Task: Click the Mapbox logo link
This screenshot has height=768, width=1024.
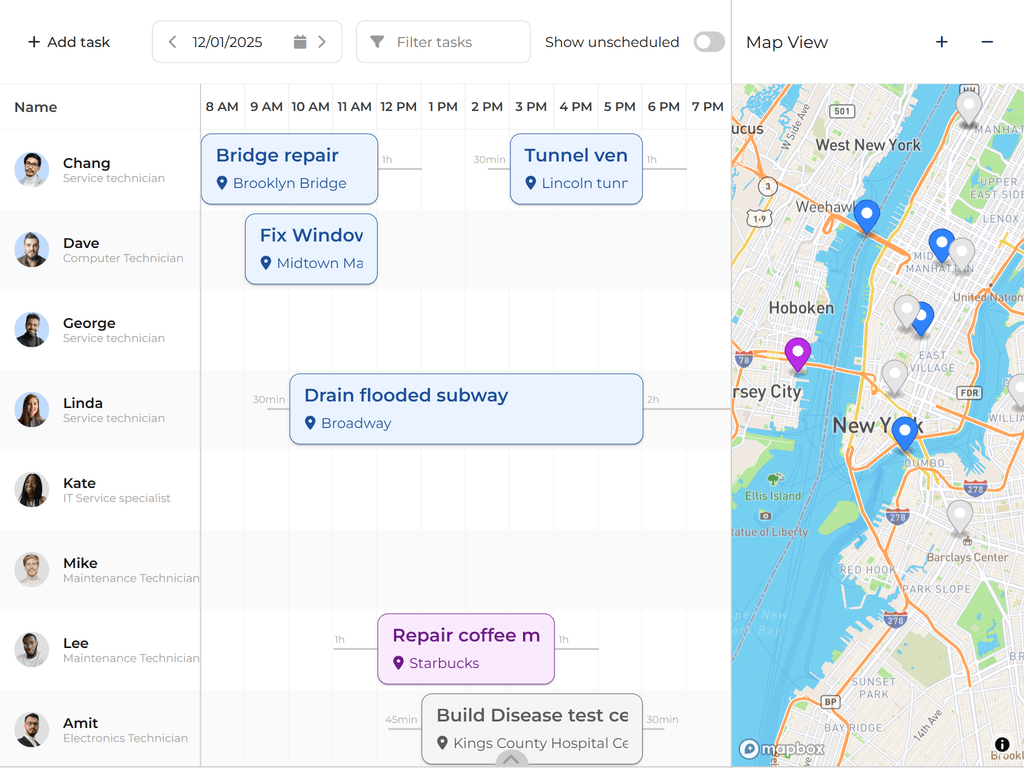Action: 782,749
